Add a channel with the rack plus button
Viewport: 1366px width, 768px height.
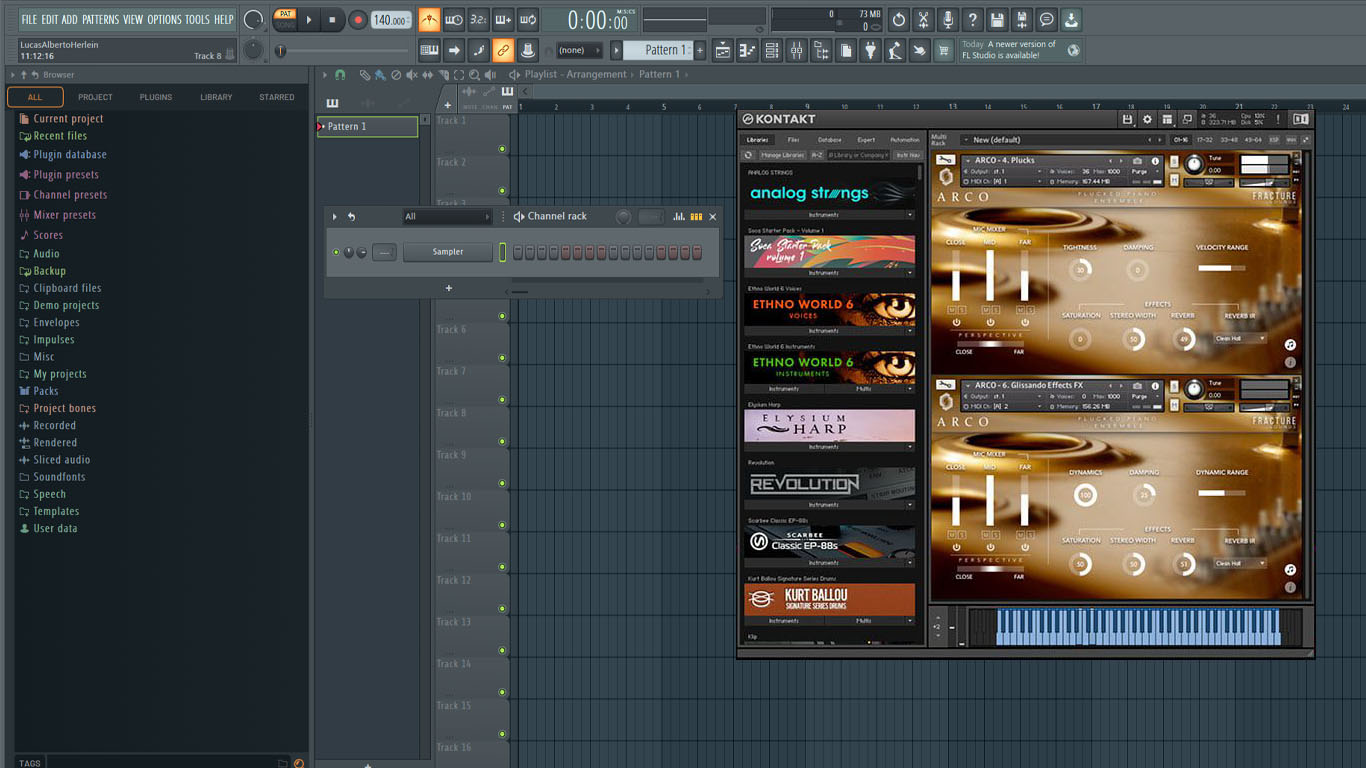(x=449, y=288)
